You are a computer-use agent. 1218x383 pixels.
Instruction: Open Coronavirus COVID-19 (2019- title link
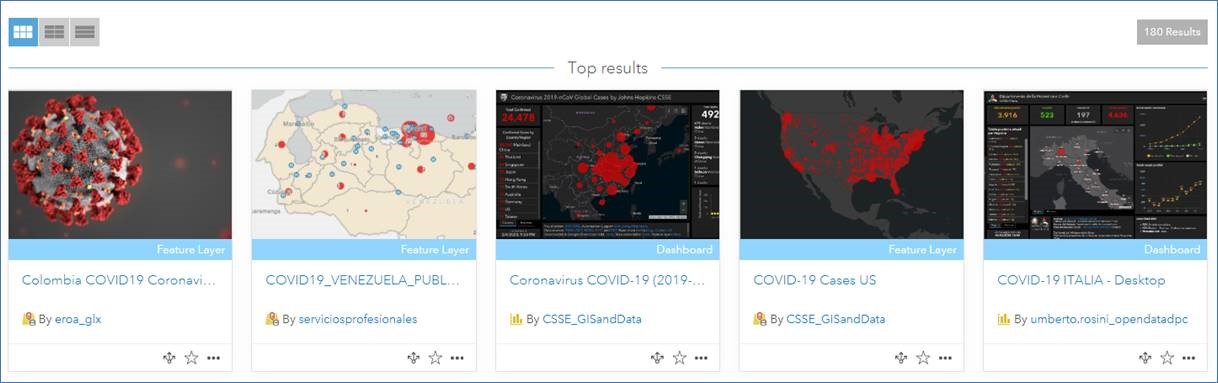click(607, 280)
